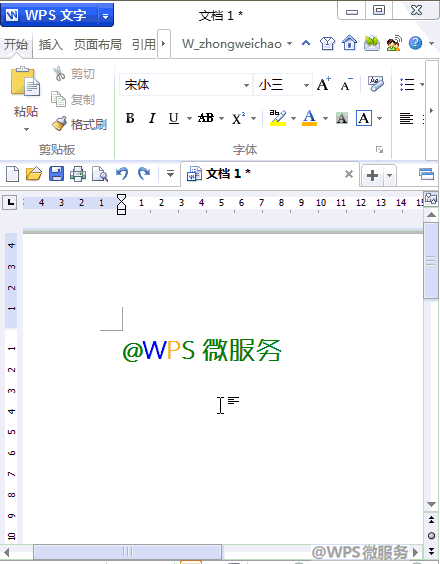Click the Open folder icon
This screenshot has height=564, width=440.
pyautogui.click(x=34, y=174)
